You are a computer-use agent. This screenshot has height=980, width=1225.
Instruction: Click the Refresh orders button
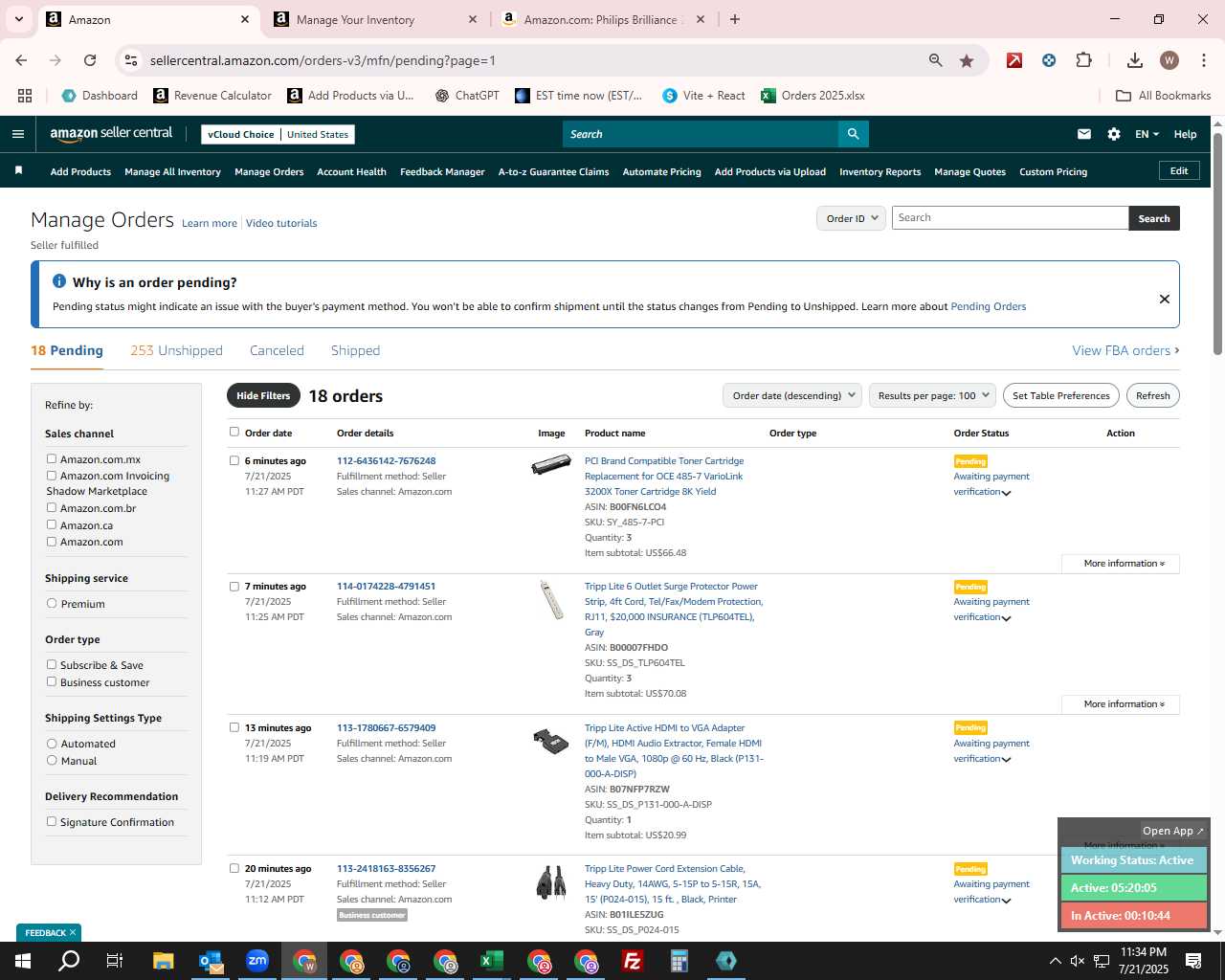pyautogui.click(x=1152, y=395)
